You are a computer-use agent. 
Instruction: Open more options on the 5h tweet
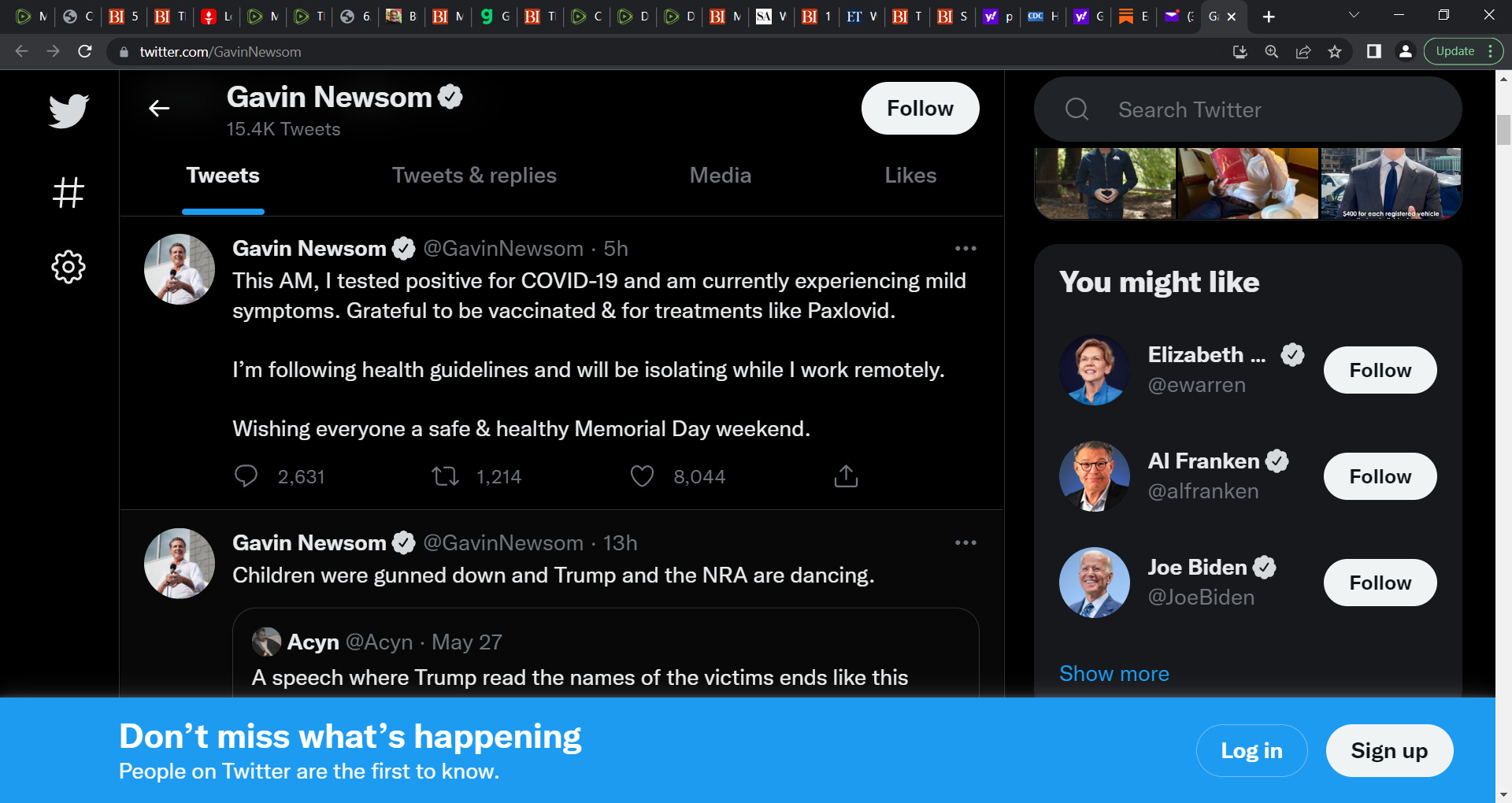coord(965,249)
